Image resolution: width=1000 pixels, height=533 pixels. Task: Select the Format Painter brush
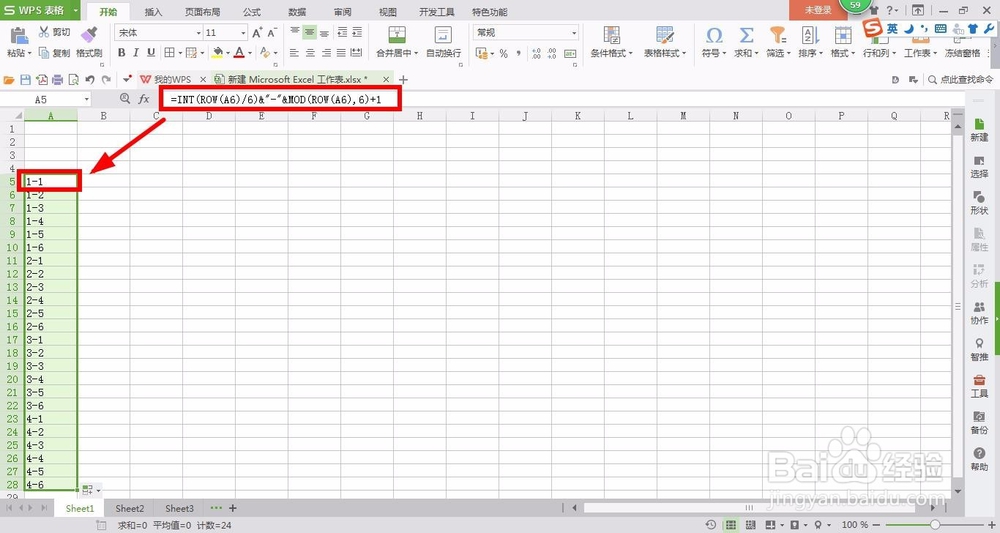(x=89, y=34)
